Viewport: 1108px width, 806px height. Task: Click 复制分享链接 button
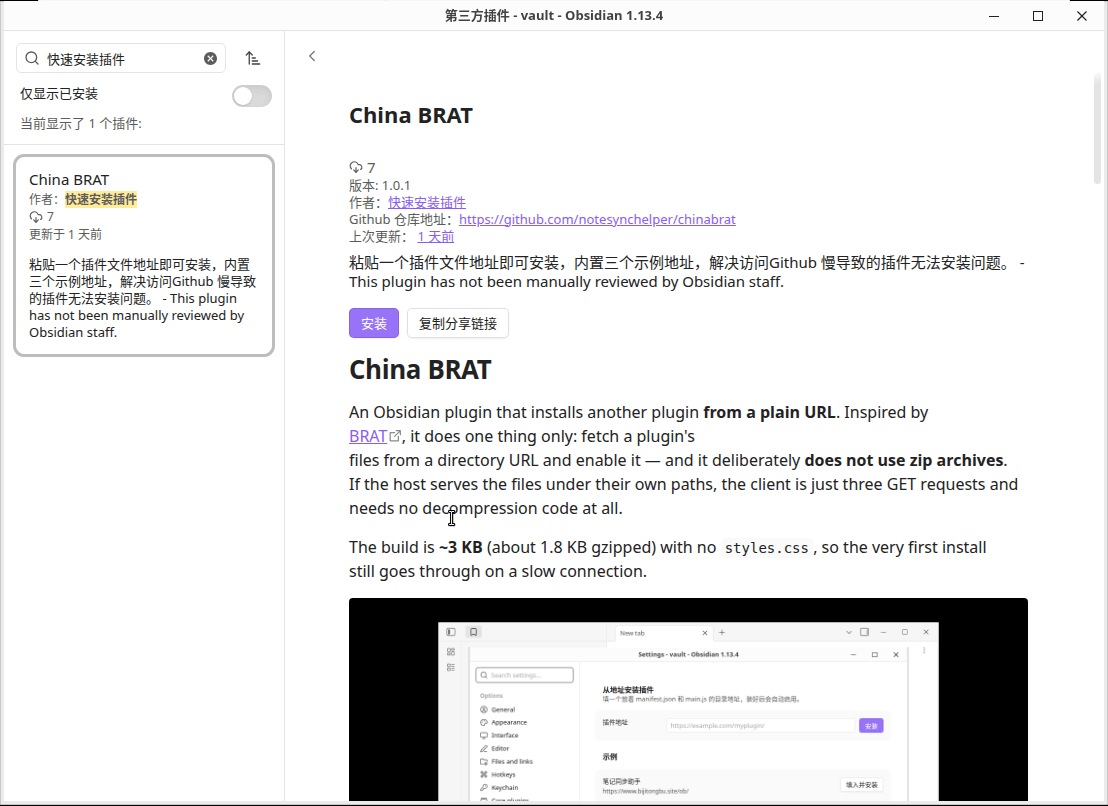[x=458, y=324]
